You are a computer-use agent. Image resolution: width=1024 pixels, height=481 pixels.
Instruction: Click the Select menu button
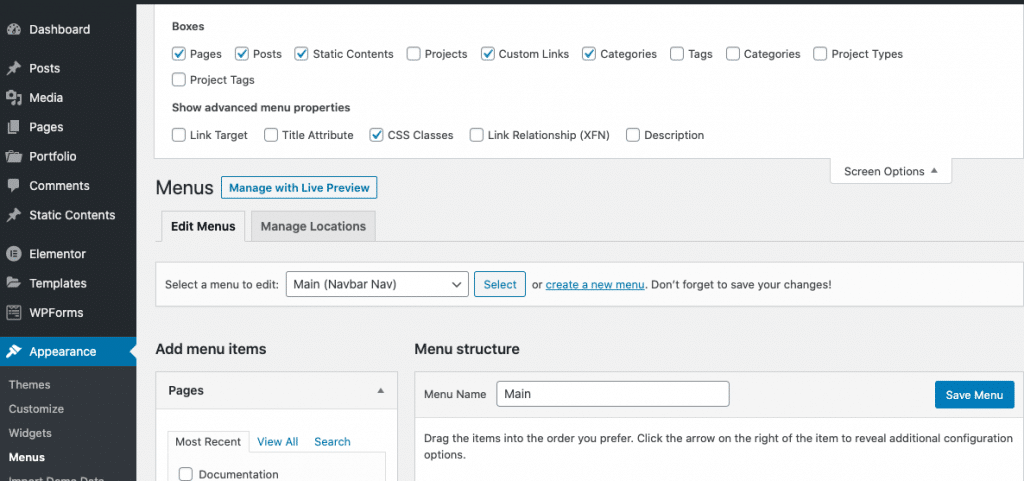[500, 284]
